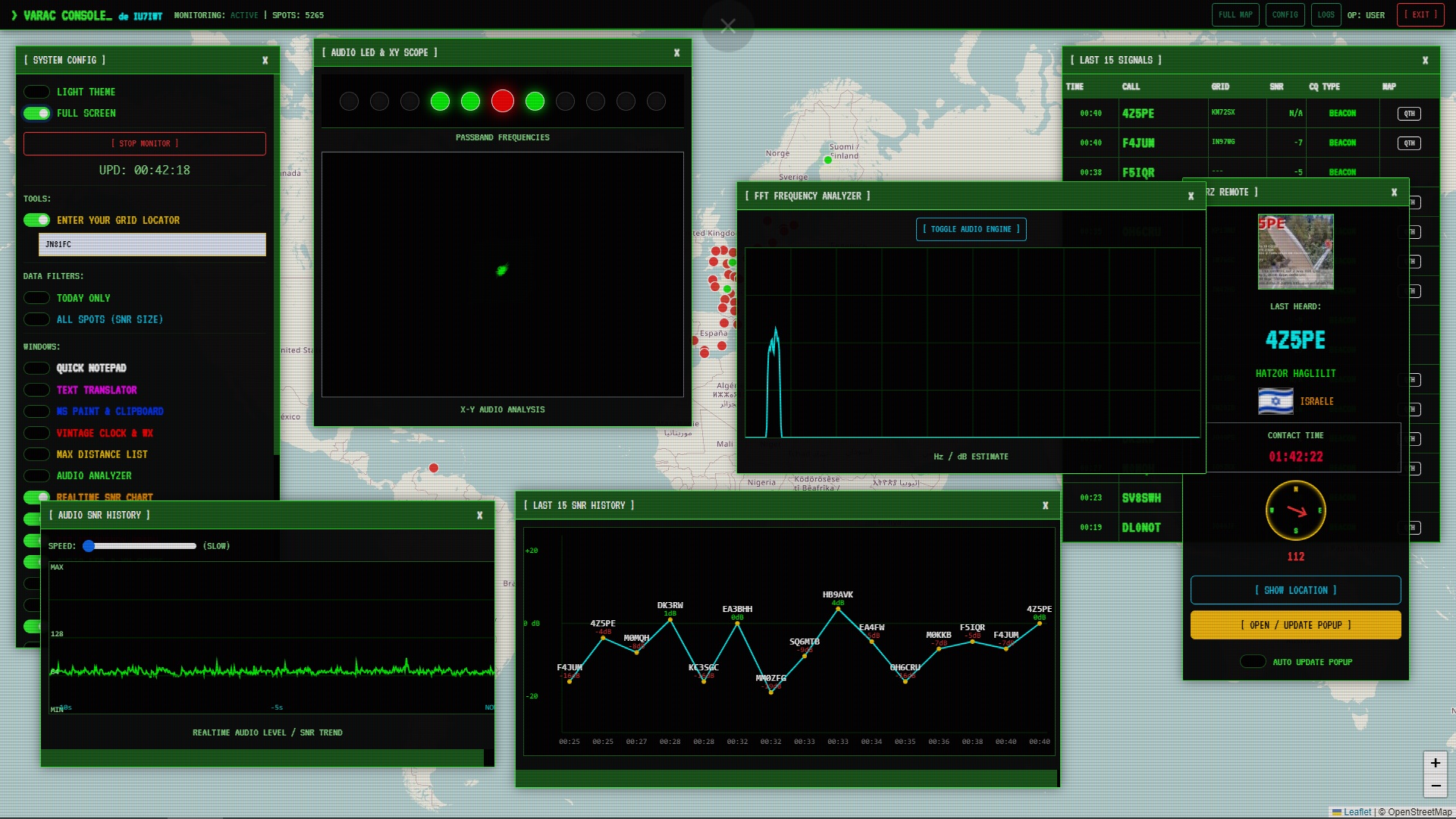Click the grid locator input field

point(152,244)
